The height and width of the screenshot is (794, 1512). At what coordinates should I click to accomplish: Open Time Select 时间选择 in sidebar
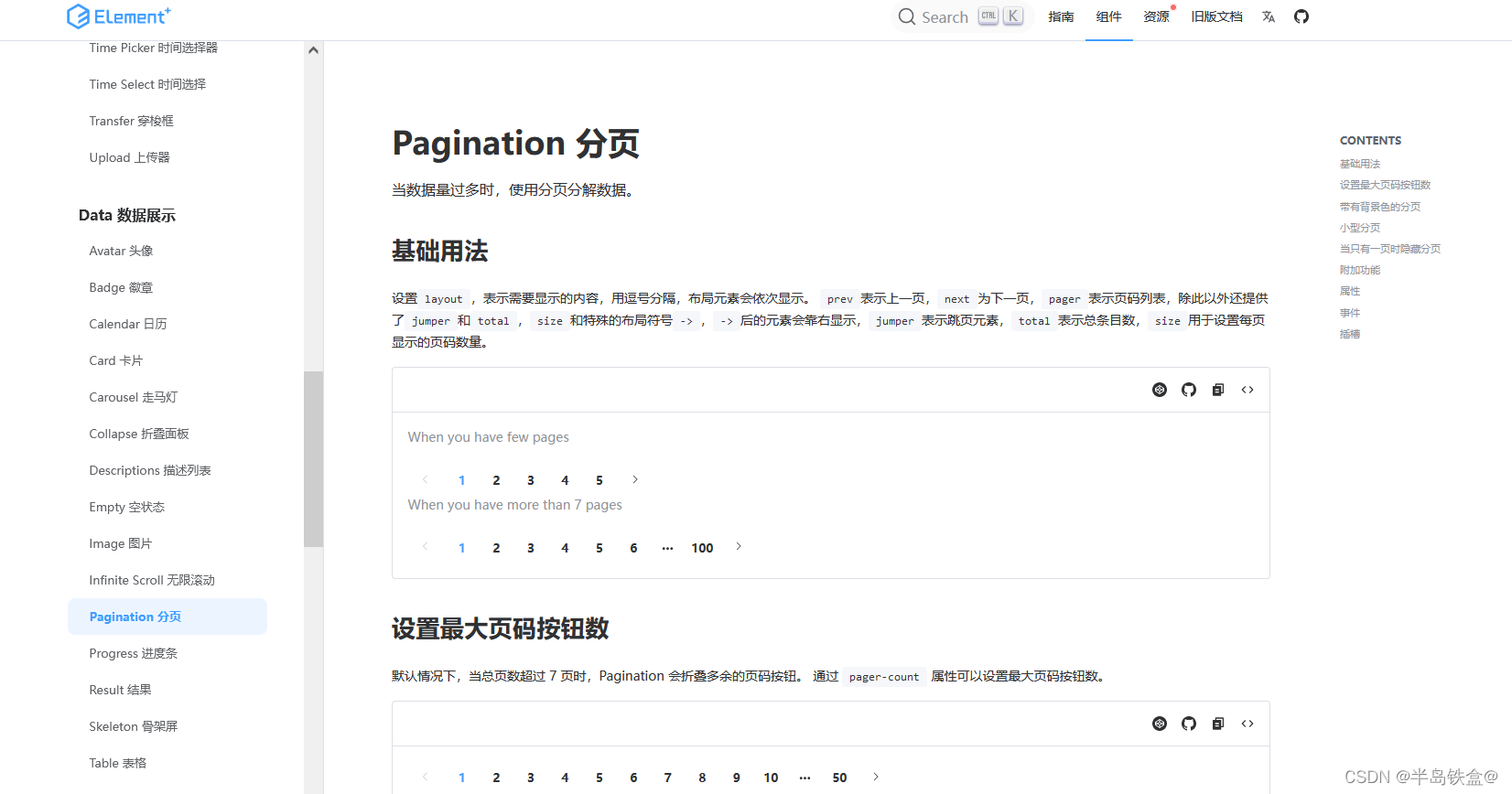147,84
